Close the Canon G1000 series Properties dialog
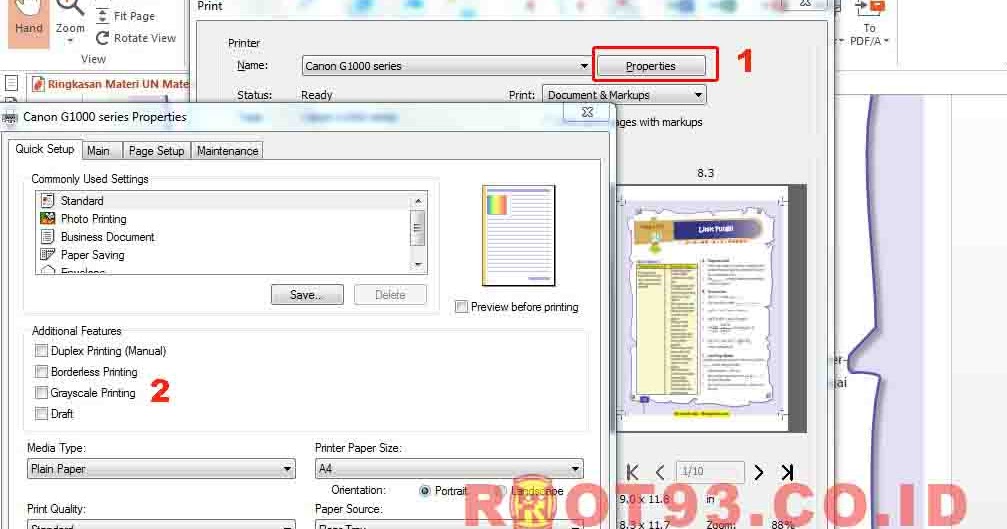 586,112
